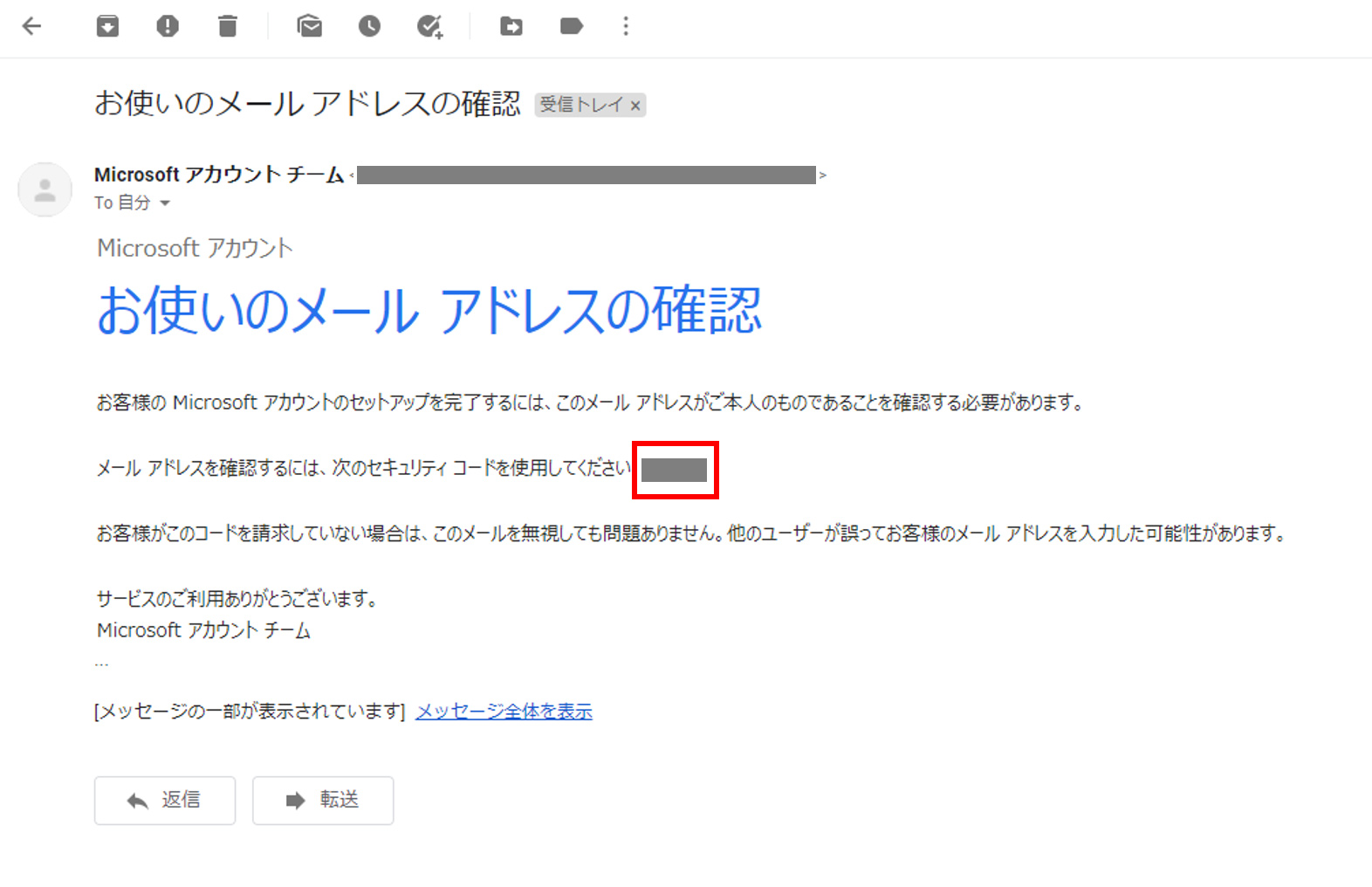Click the email subject line at the top
The height and width of the screenshot is (887, 1372).
(307, 104)
